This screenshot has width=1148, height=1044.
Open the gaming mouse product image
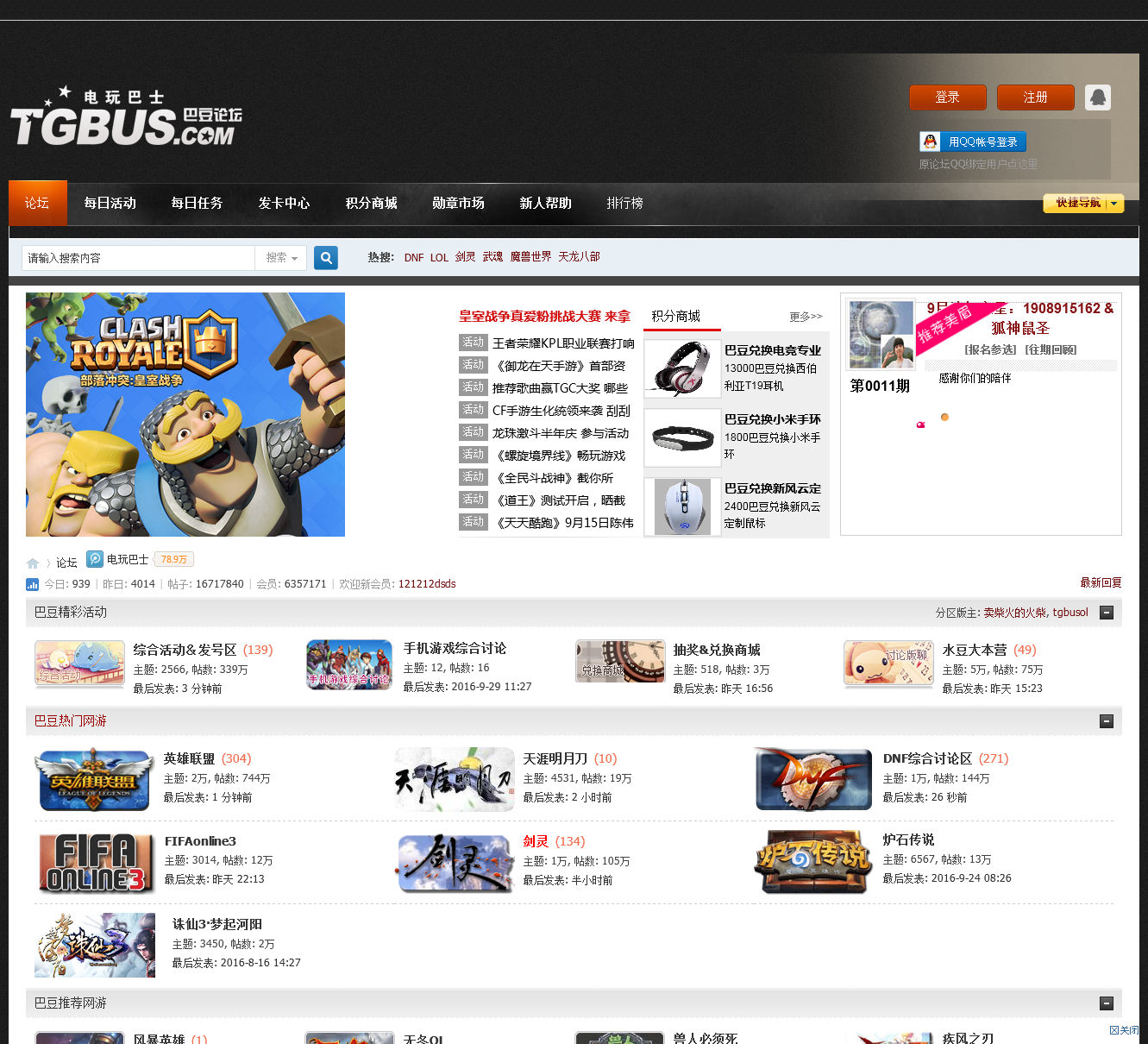pos(682,506)
